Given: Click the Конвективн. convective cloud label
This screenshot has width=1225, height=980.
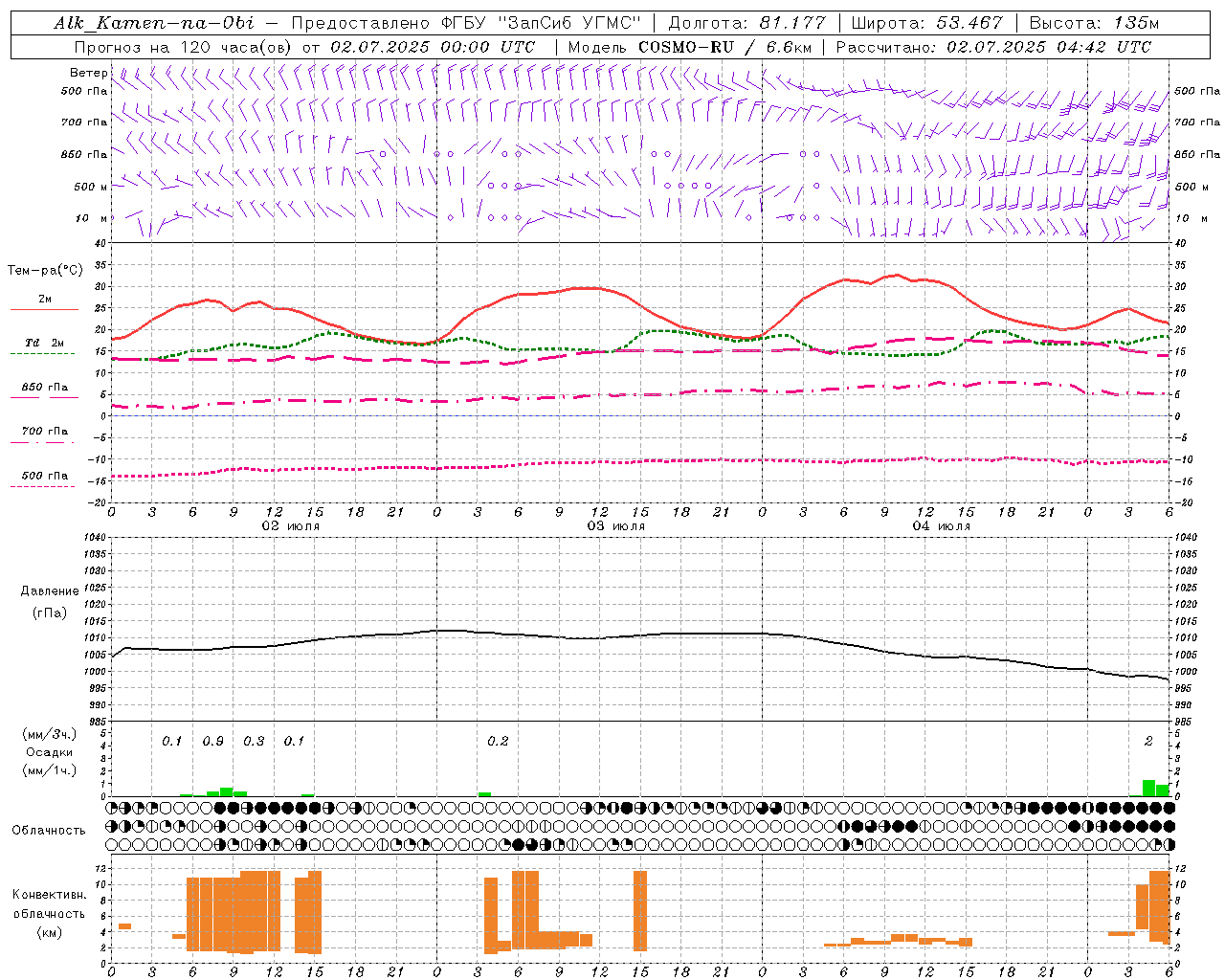Looking at the screenshot, I should click(x=49, y=895).
